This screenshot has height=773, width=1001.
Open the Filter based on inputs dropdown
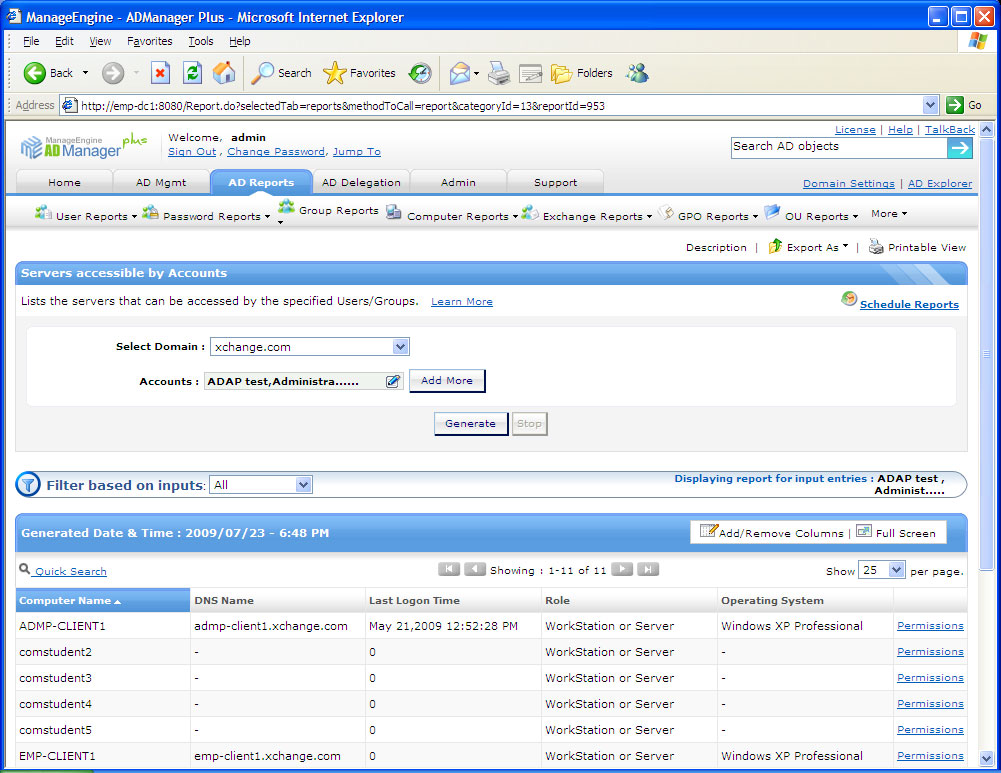260,485
